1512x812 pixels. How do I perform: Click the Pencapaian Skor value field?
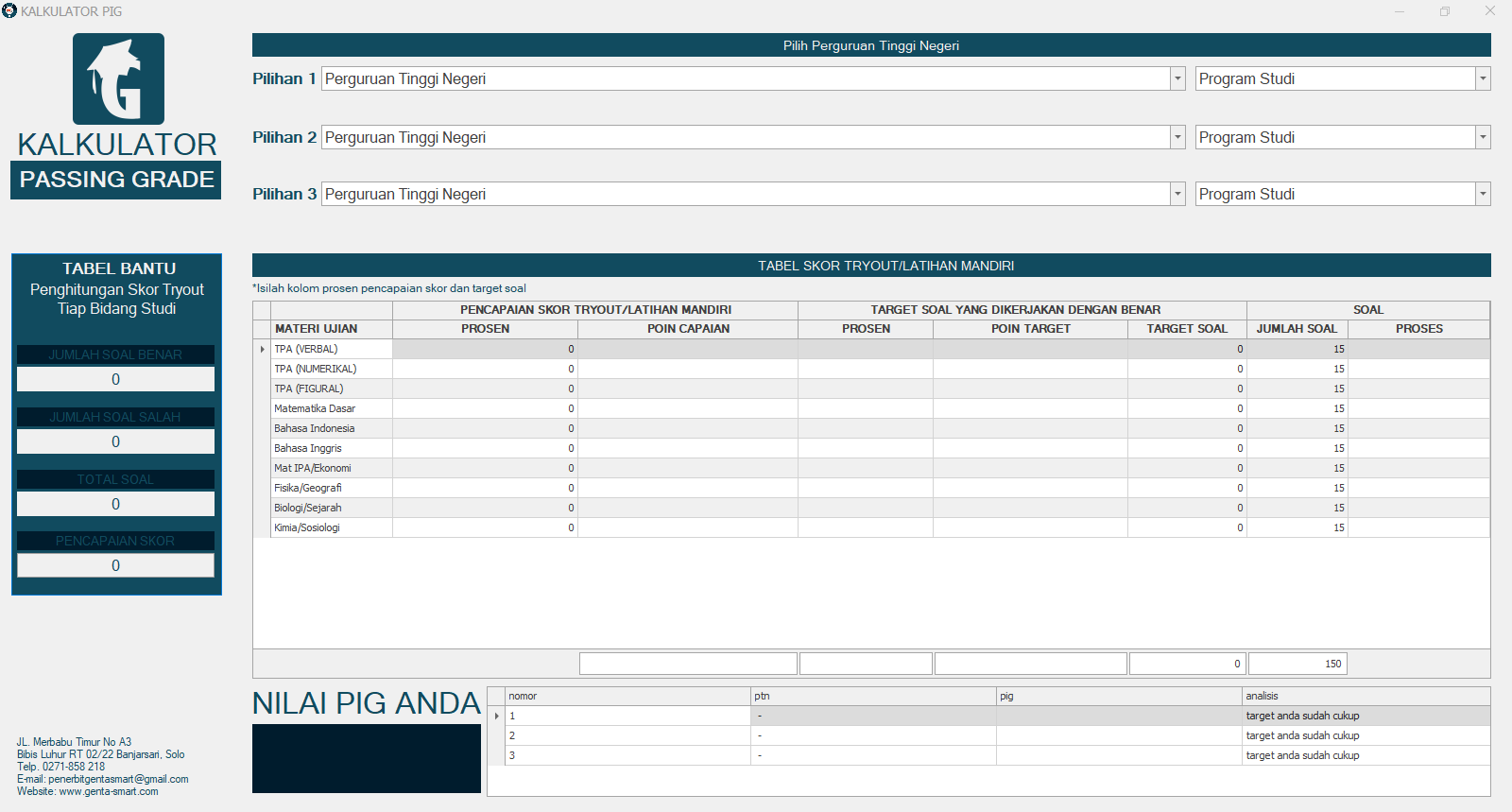click(115, 565)
